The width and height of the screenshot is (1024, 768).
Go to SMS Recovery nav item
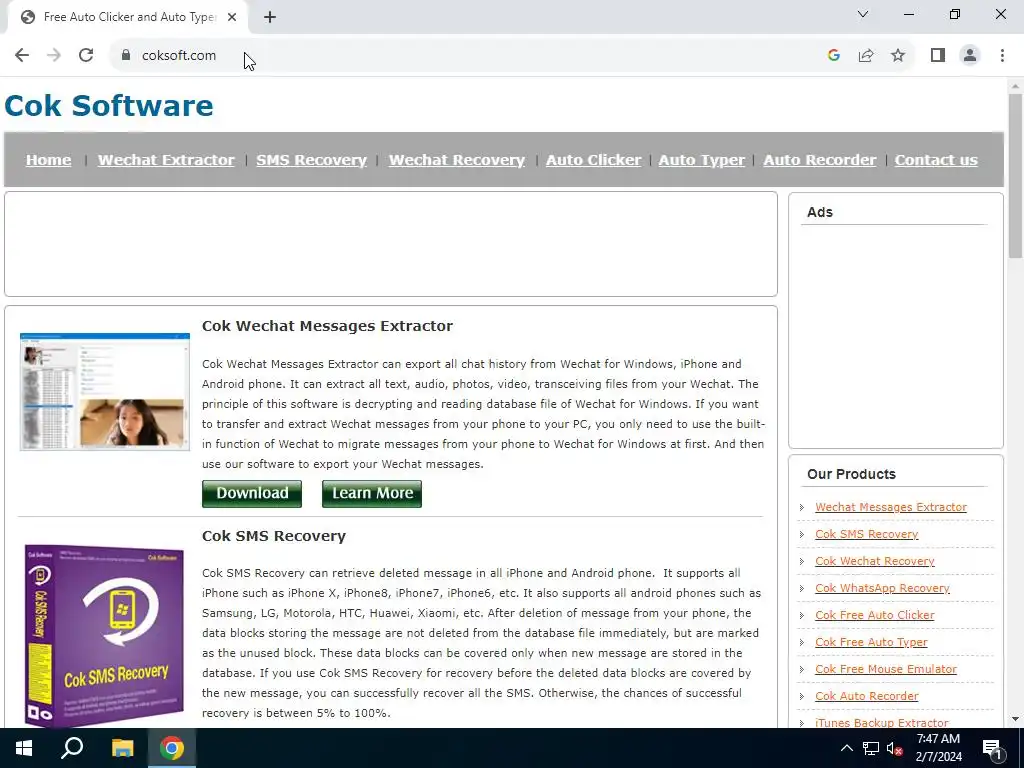312,160
